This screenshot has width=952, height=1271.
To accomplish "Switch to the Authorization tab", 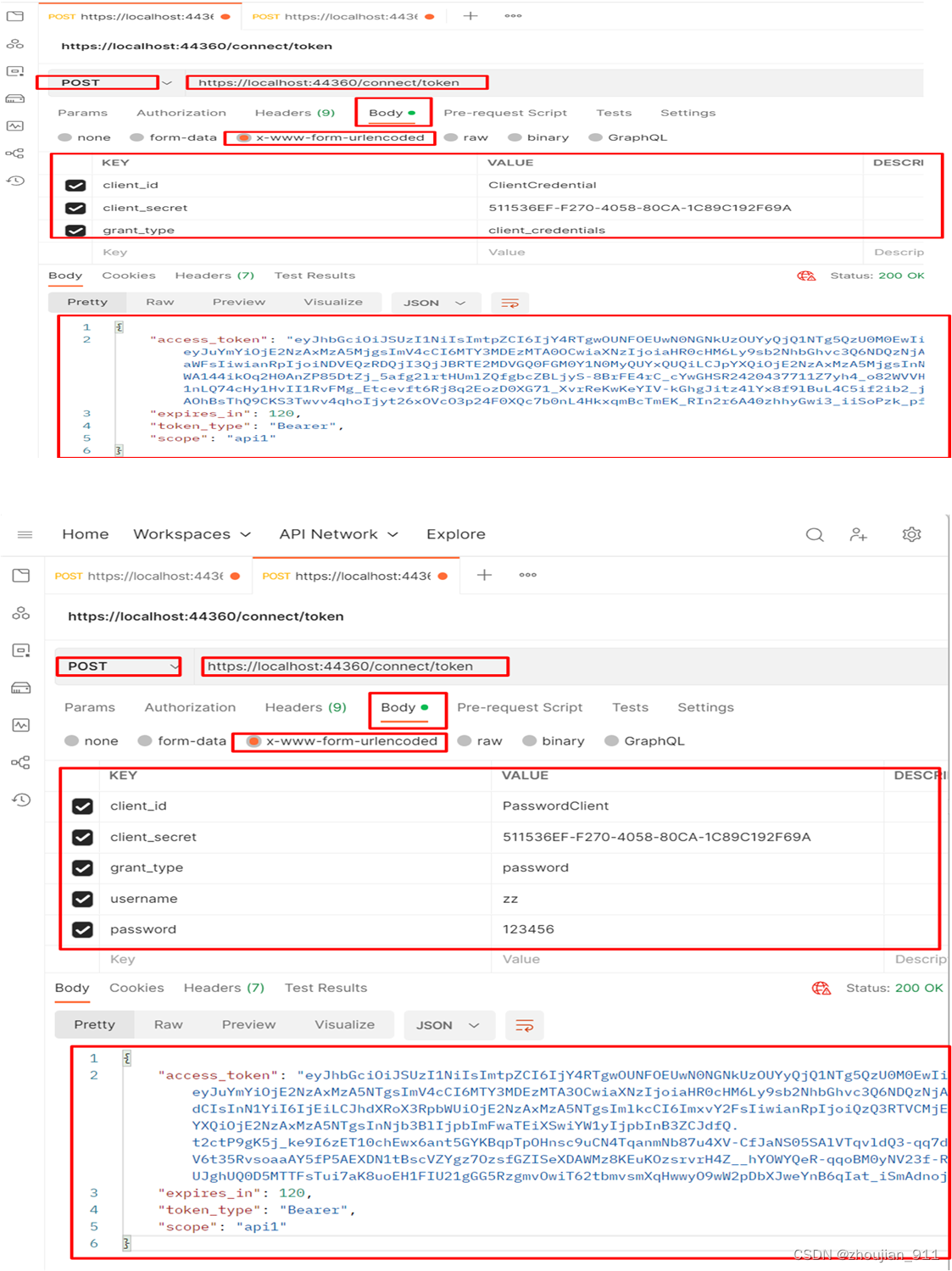I will 190,707.
